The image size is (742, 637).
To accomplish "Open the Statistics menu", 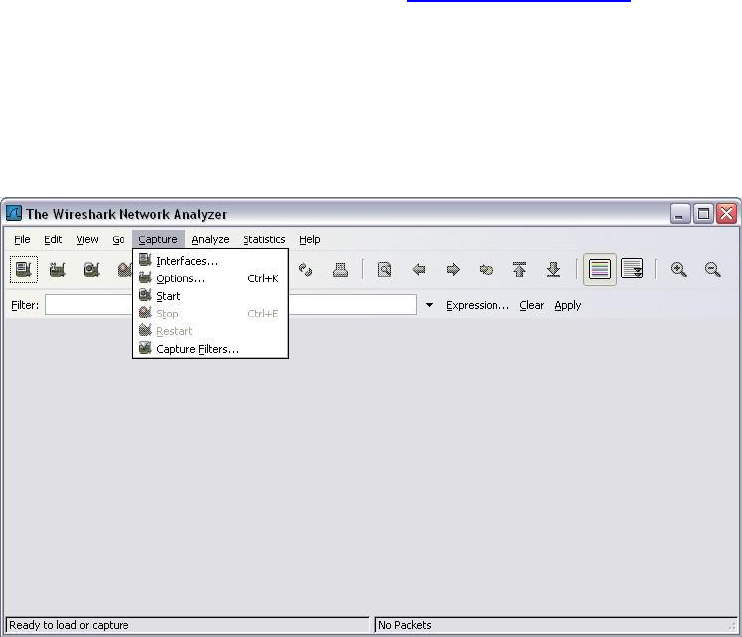I will (265, 239).
